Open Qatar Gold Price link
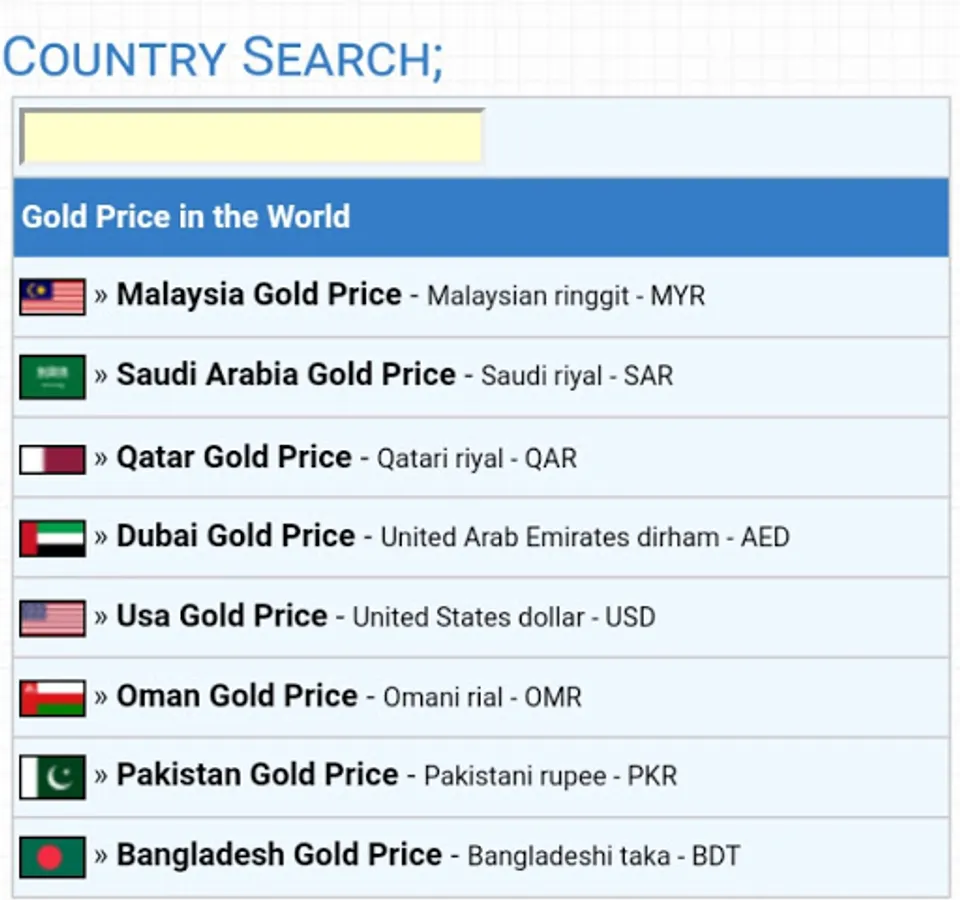960x900 pixels. coord(234,457)
